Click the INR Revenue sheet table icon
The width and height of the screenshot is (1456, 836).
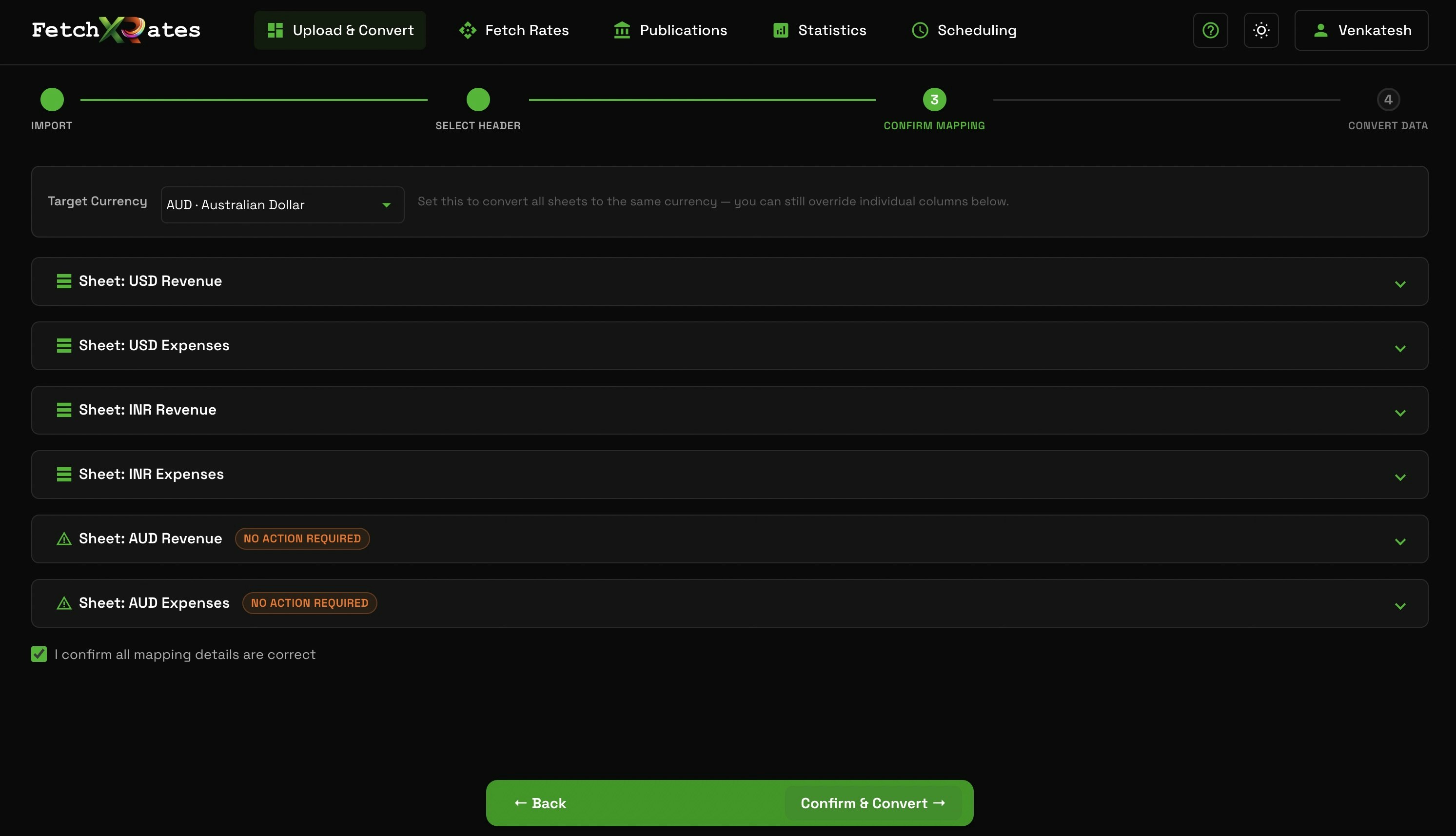(64, 409)
